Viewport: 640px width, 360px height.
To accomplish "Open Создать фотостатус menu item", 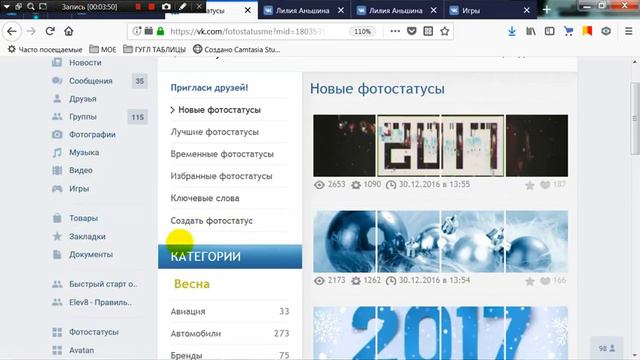I will coord(211,220).
